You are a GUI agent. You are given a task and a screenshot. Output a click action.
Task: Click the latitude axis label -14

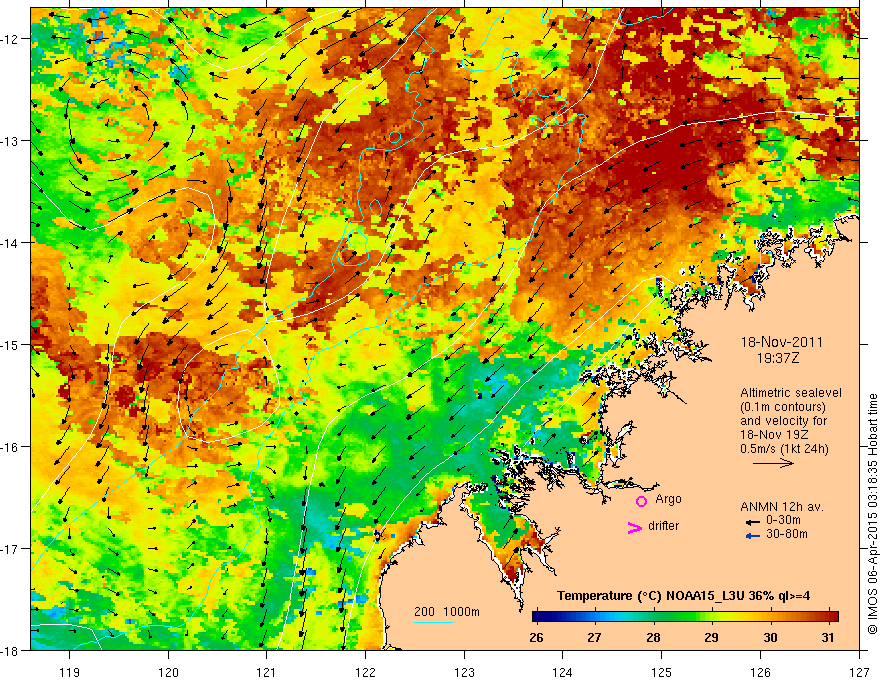click(x=11, y=243)
